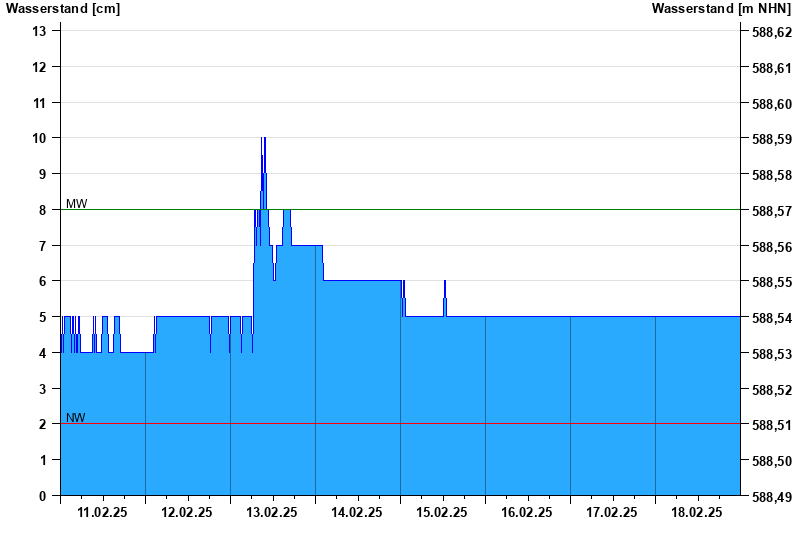Click the 16.02.25 date label
800x550 pixels.
(527, 512)
